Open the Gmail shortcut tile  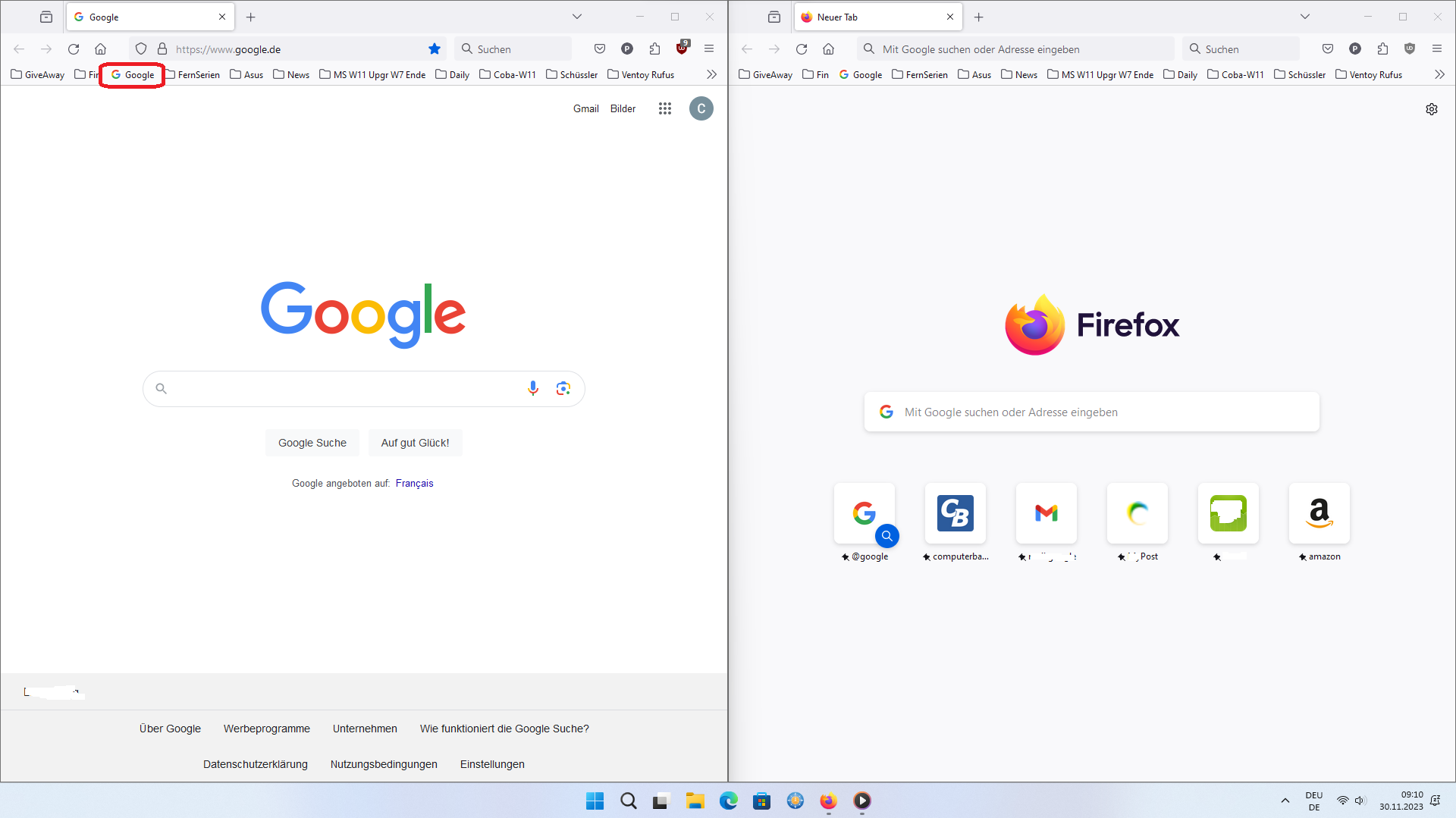point(1046,513)
